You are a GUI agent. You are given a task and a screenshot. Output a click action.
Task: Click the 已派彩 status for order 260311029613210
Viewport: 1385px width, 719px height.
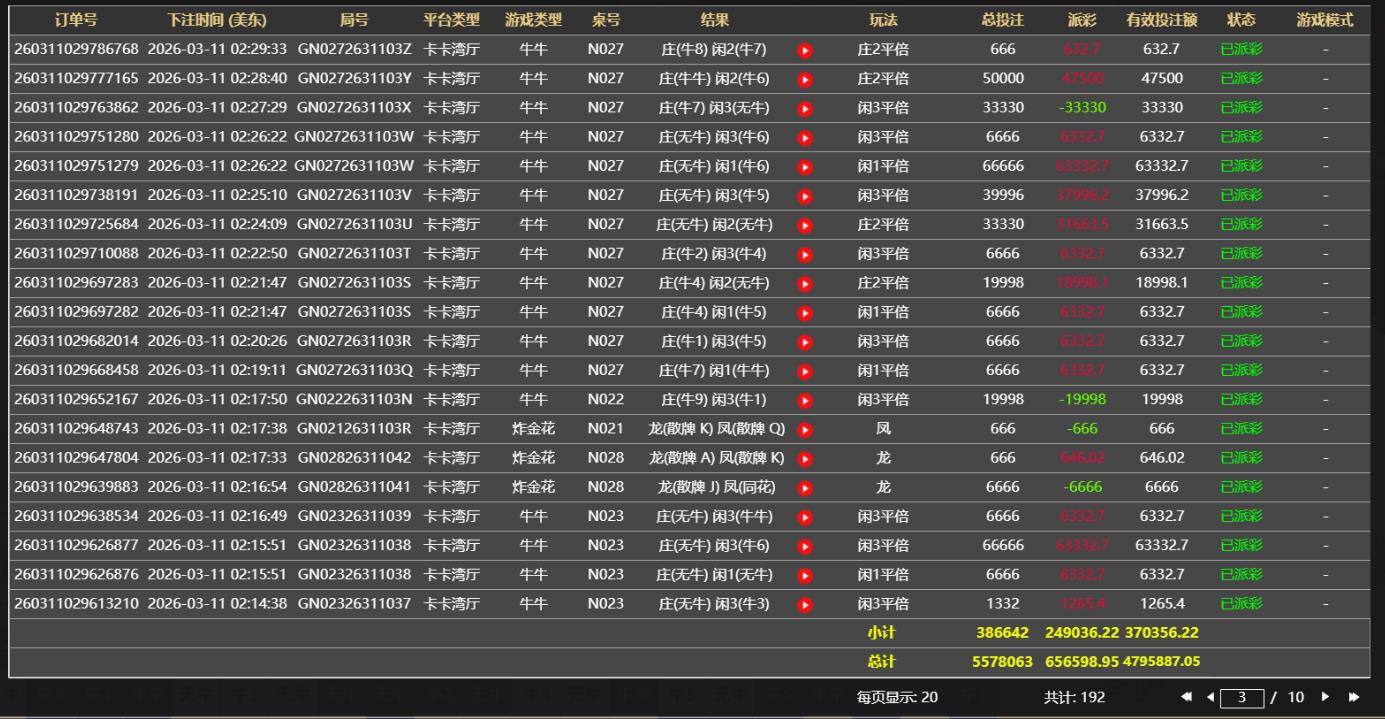pyautogui.click(x=1241, y=604)
